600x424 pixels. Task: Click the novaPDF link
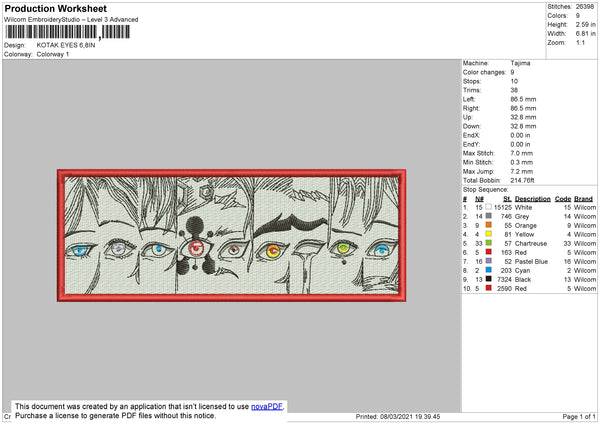(x=267, y=406)
